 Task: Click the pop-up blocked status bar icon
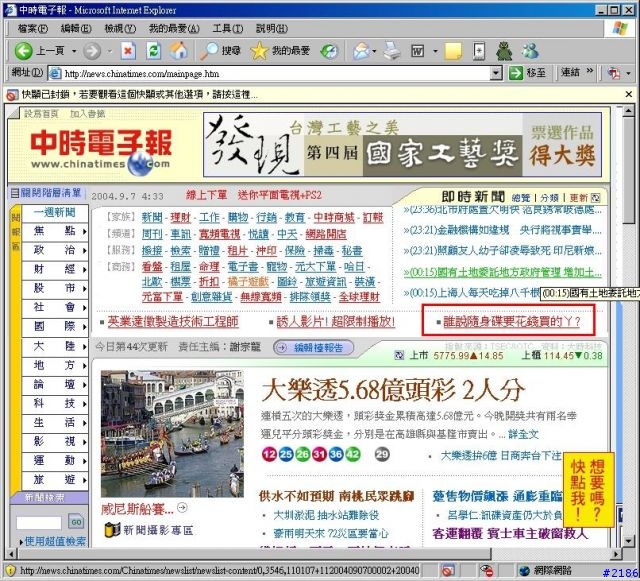pos(448,570)
